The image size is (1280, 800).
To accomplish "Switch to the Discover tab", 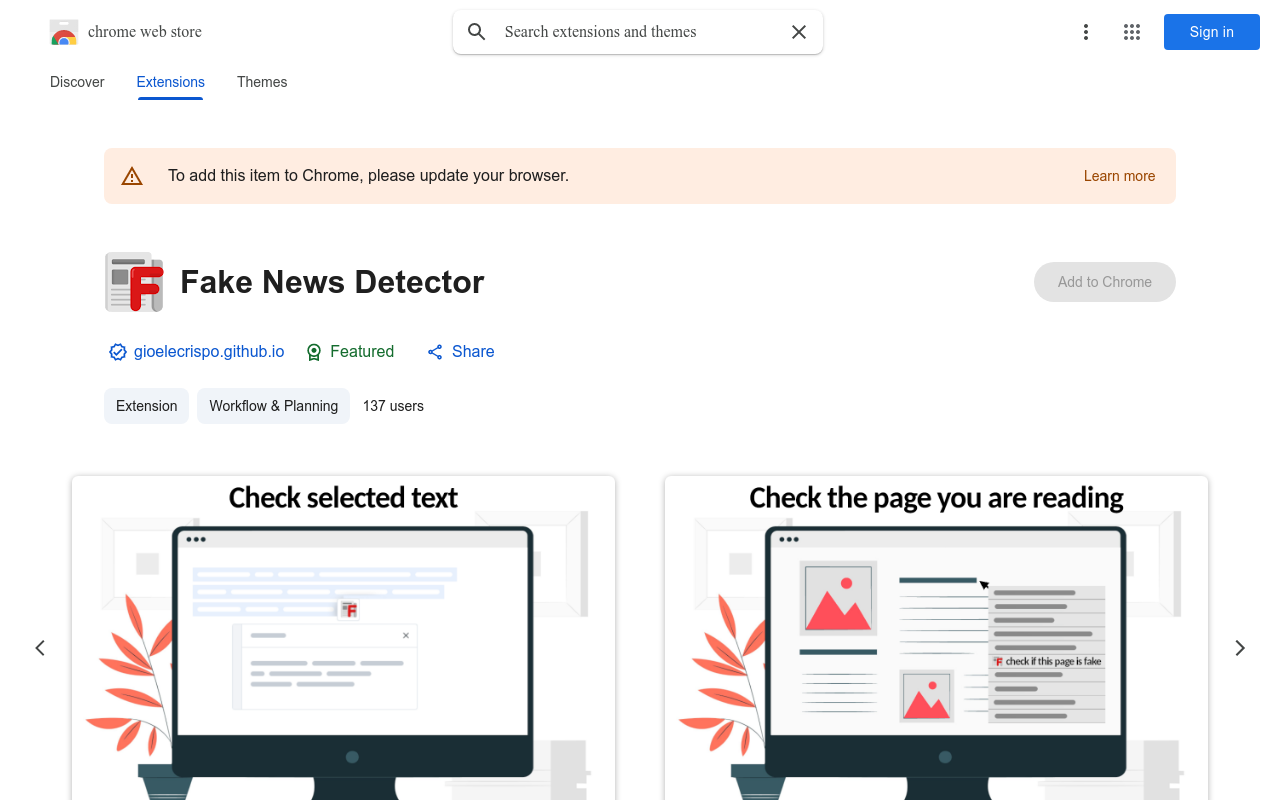I will [77, 82].
